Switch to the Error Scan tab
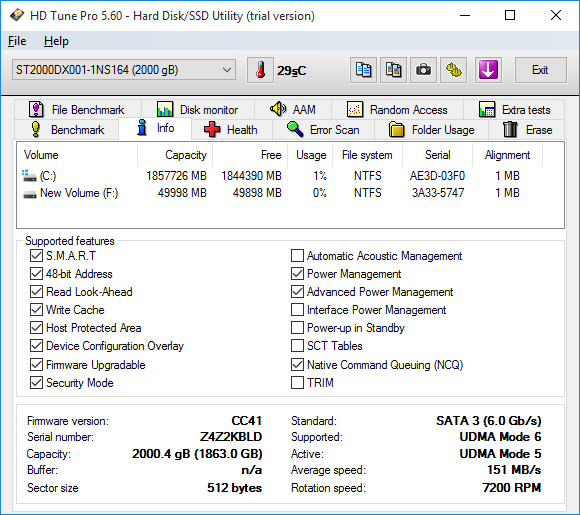This screenshot has height=515, width=580. coord(324,129)
